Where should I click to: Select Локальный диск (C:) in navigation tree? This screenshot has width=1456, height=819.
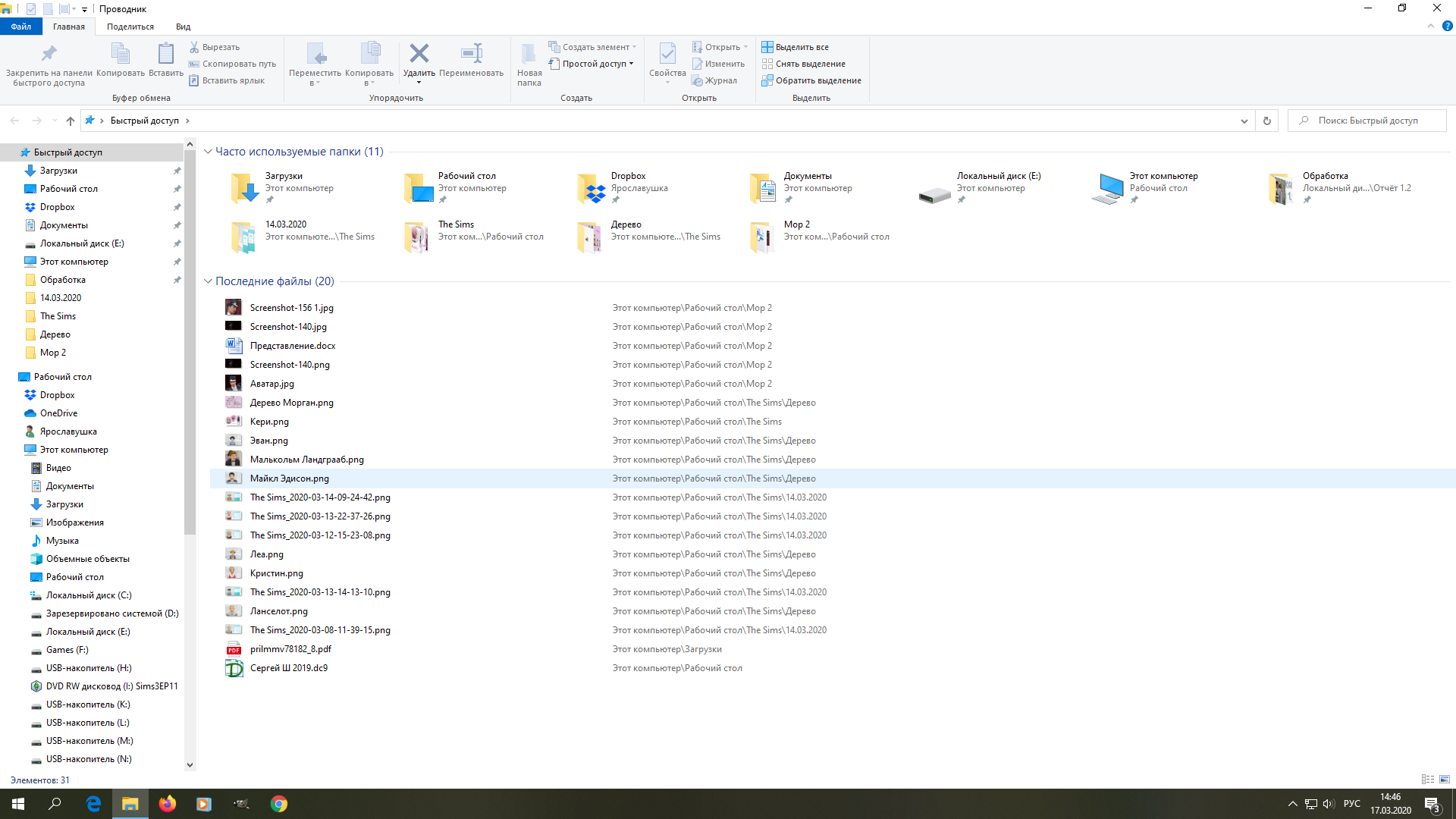[x=88, y=595]
